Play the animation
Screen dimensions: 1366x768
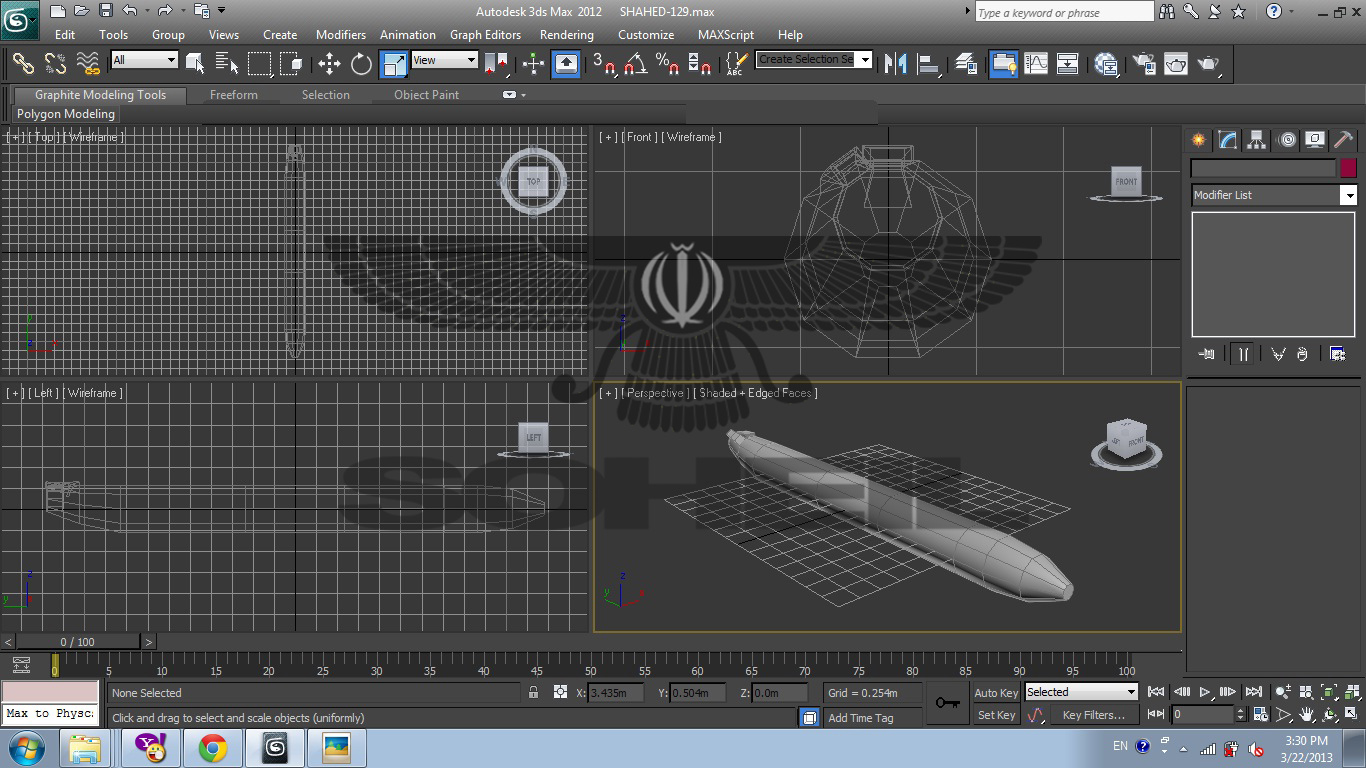tap(1205, 692)
